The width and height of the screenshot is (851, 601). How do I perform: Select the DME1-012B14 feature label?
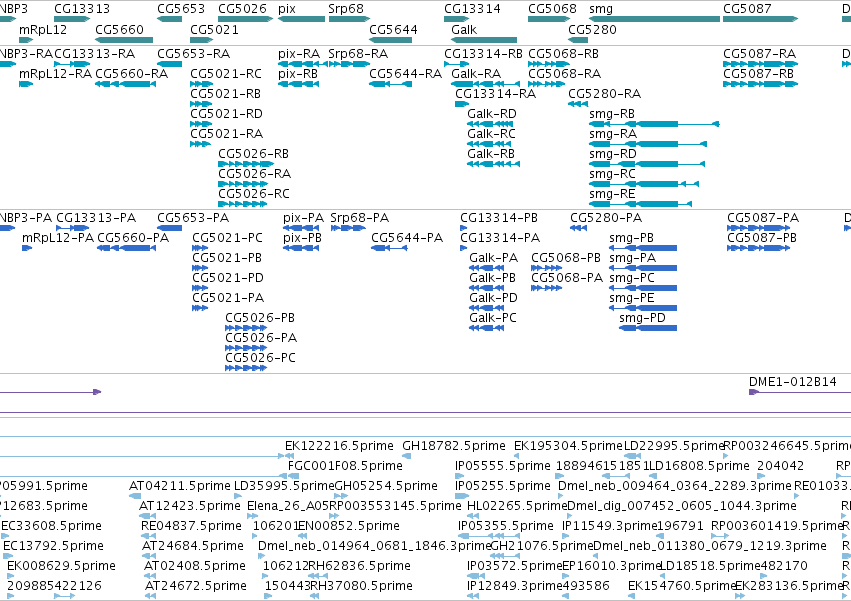[793, 382]
